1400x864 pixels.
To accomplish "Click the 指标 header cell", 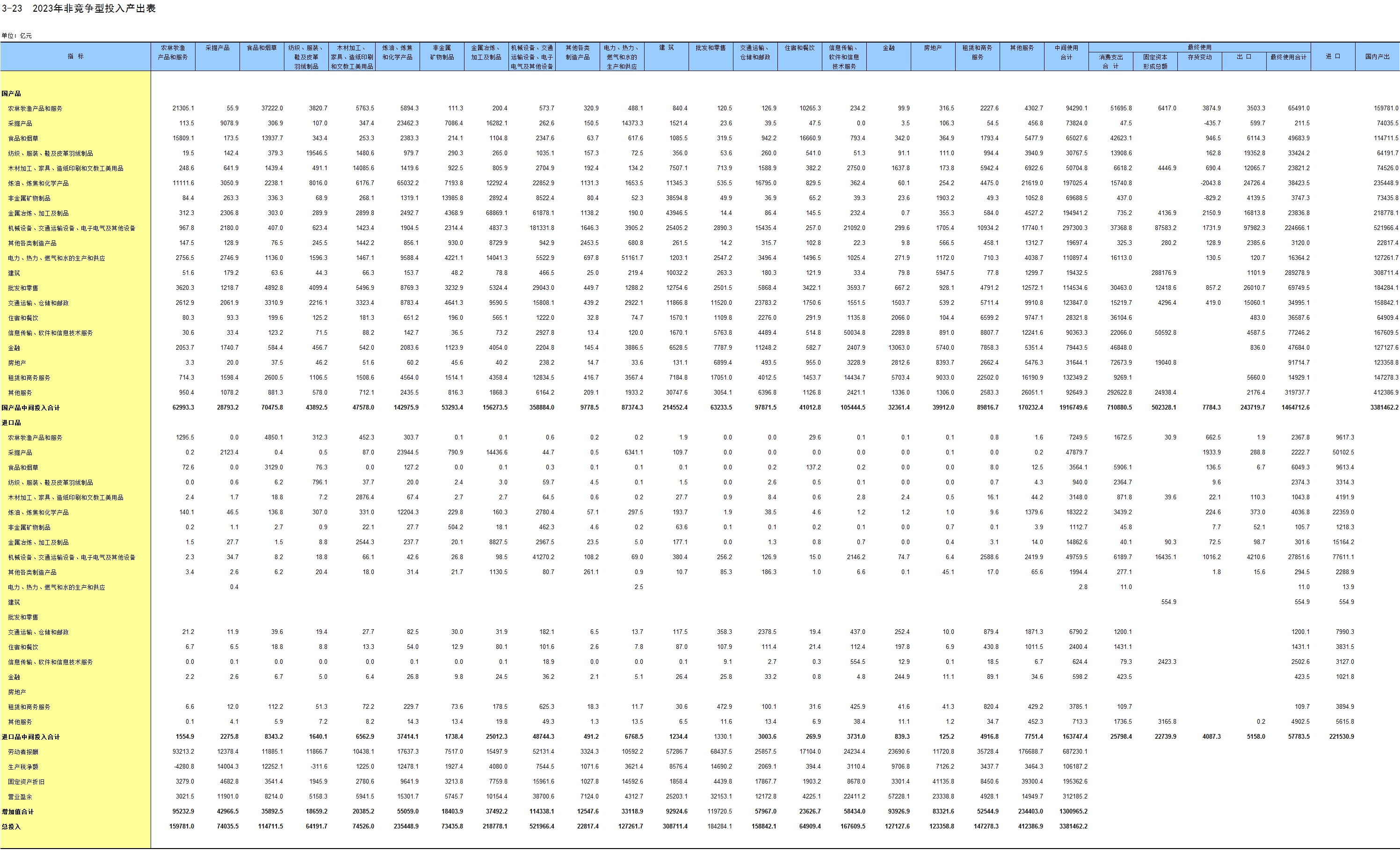I will click(75, 57).
